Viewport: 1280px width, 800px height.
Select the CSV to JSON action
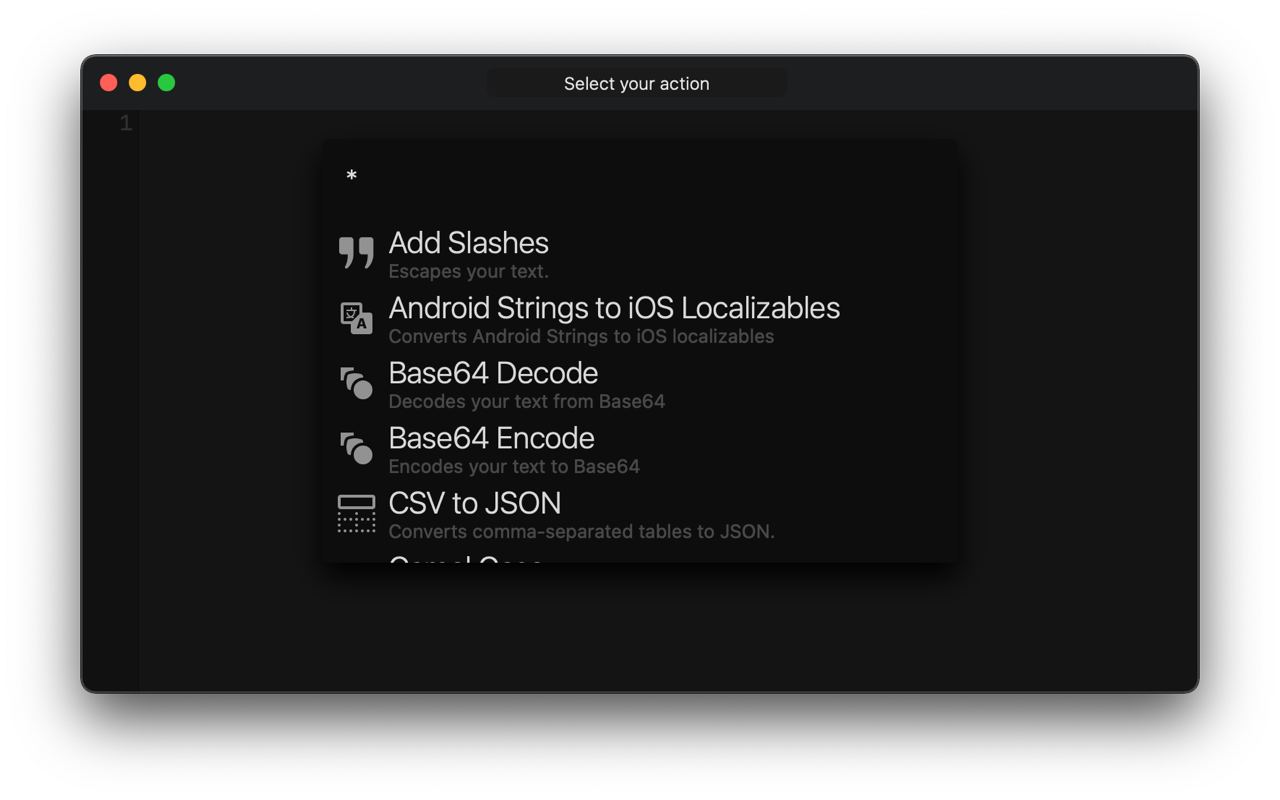click(640, 513)
